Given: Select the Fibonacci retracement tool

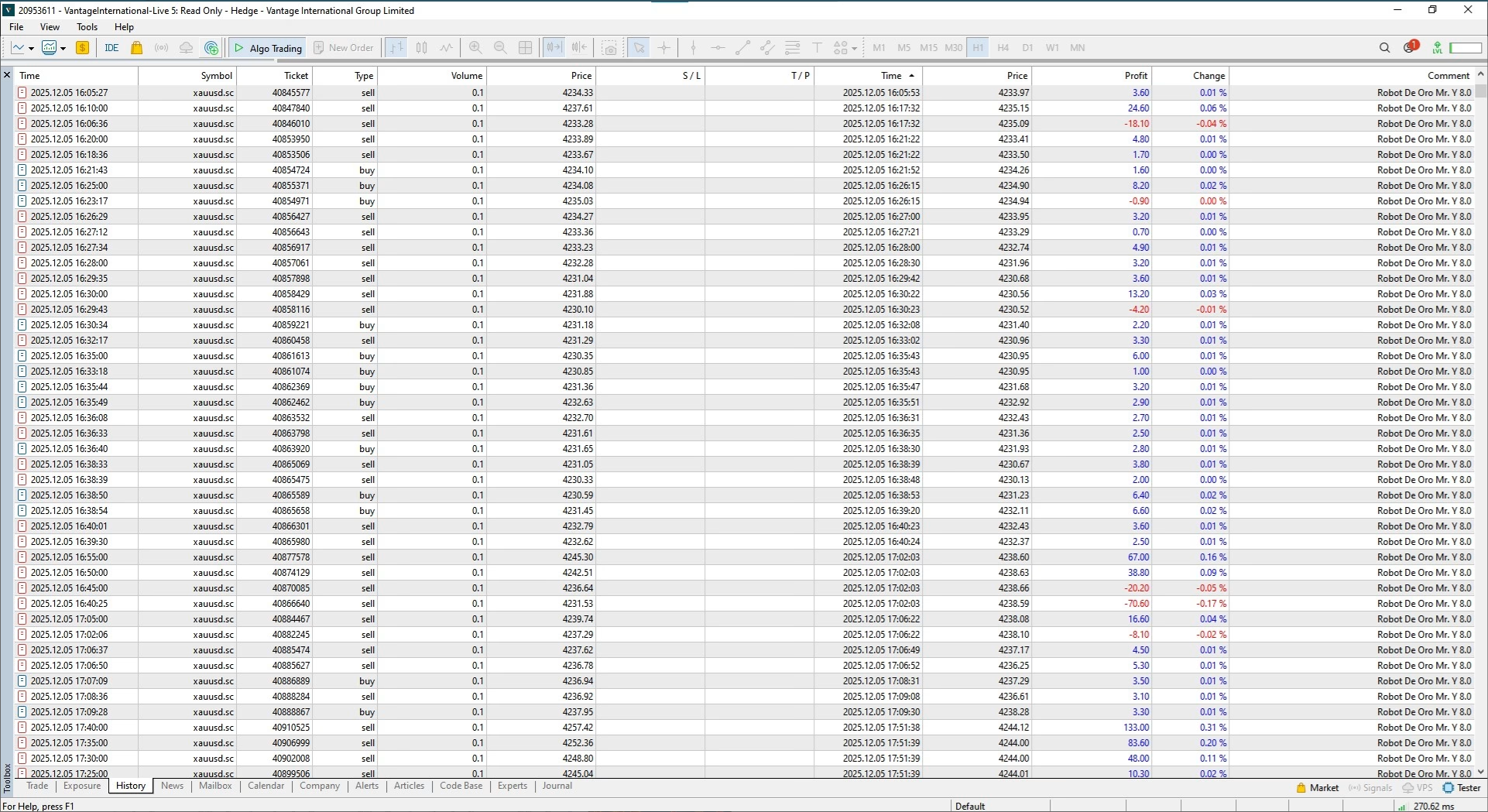Looking at the screenshot, I should (792, 48).
